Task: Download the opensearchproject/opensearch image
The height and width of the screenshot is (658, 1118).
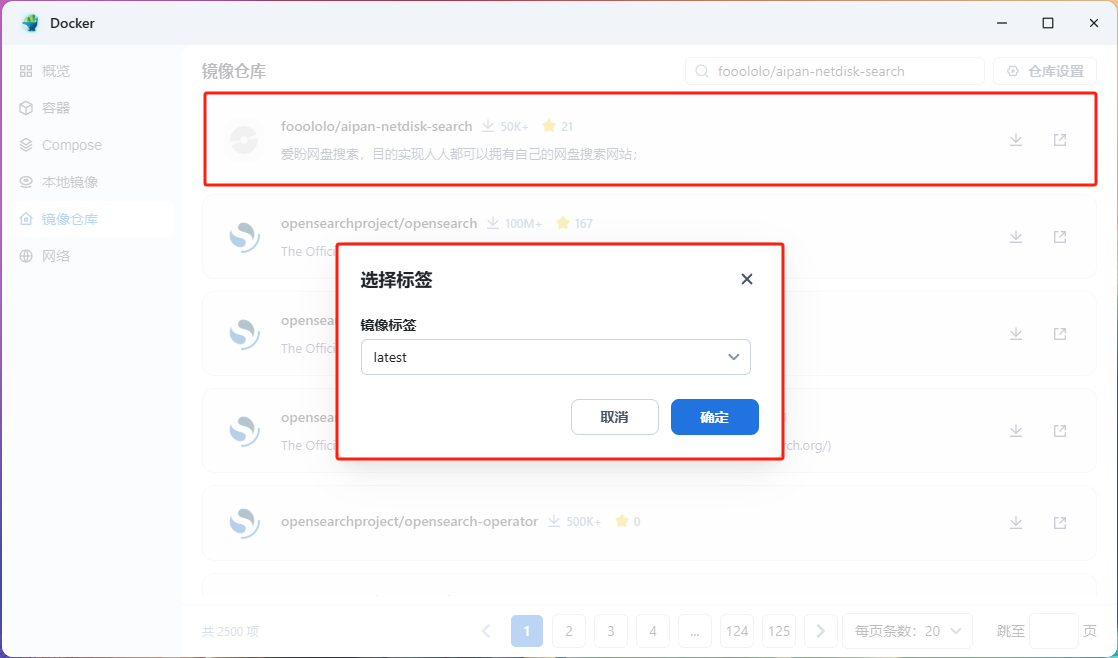Action: point(1016,237)
